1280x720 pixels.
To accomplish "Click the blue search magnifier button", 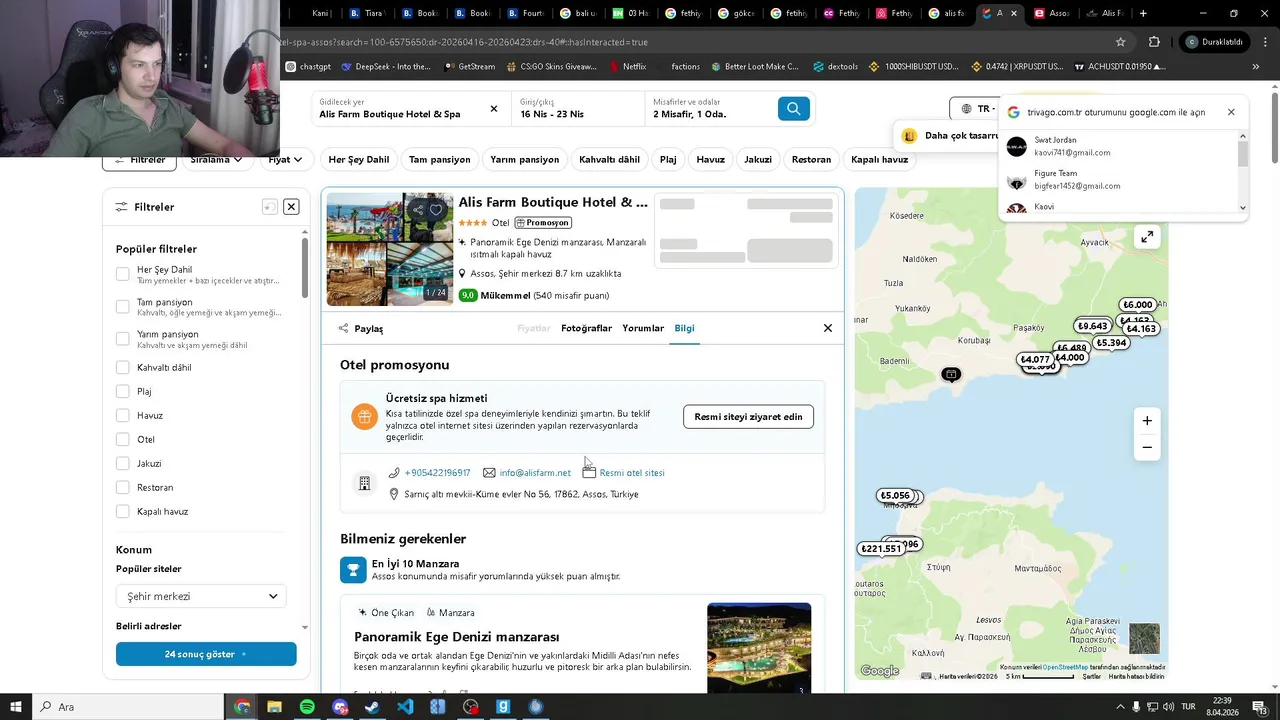I will click(793, 109).
